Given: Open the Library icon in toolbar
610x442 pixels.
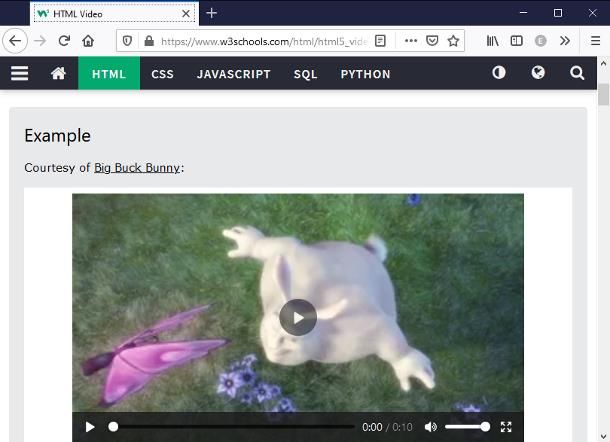Looking at the screenshot, I should tap(493, 40).
